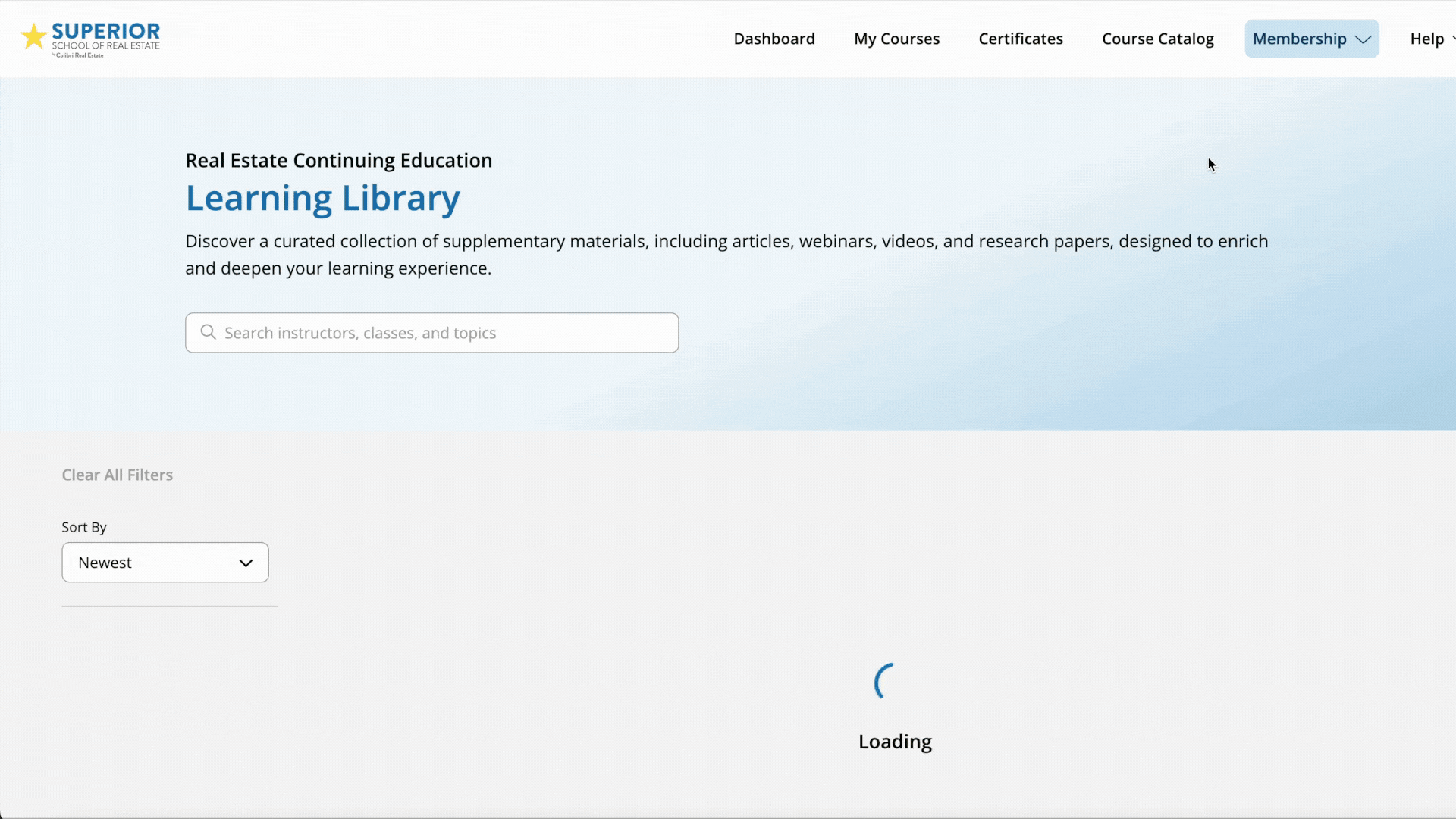Screen dimensions: 1456x819
Task: Click the Loading text below the spinner
Action: [x=894, y=742]
